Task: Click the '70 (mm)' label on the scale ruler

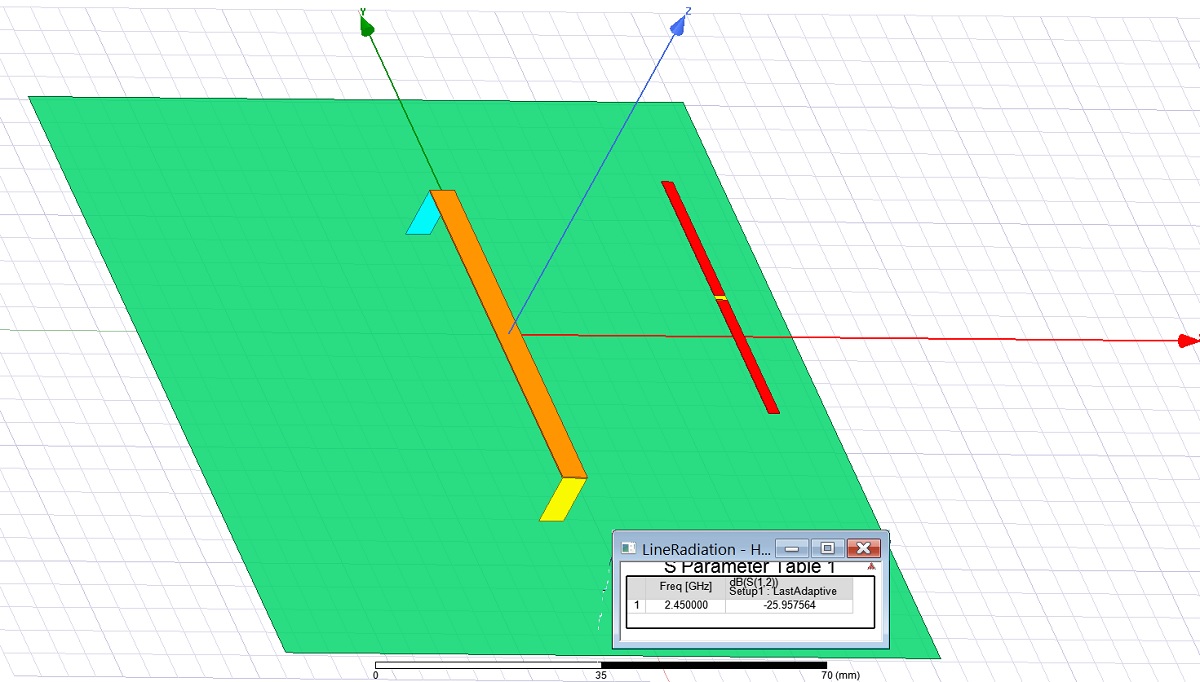Action: [x=840, y=675]
